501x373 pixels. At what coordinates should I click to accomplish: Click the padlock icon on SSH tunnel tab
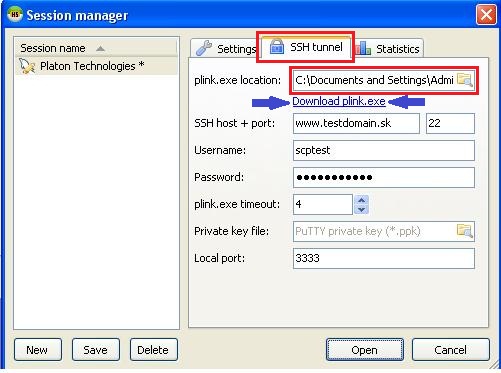pyautogui.click(x=276, y=46)
